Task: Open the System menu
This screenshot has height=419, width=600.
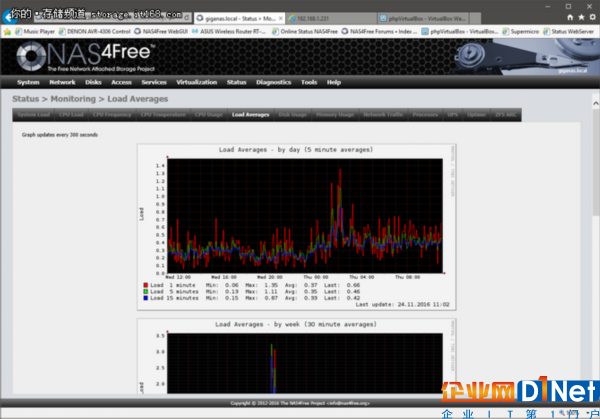Action: coord(28,82)
